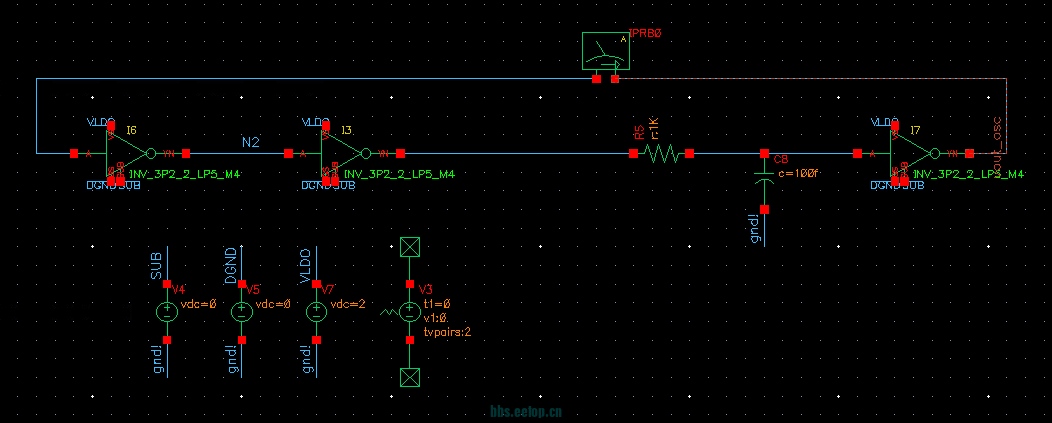The height and width of the screenshot is (423, 1052).
Task: Select the V3 piecewise-linear source circle
Action: tap(410, 312)
